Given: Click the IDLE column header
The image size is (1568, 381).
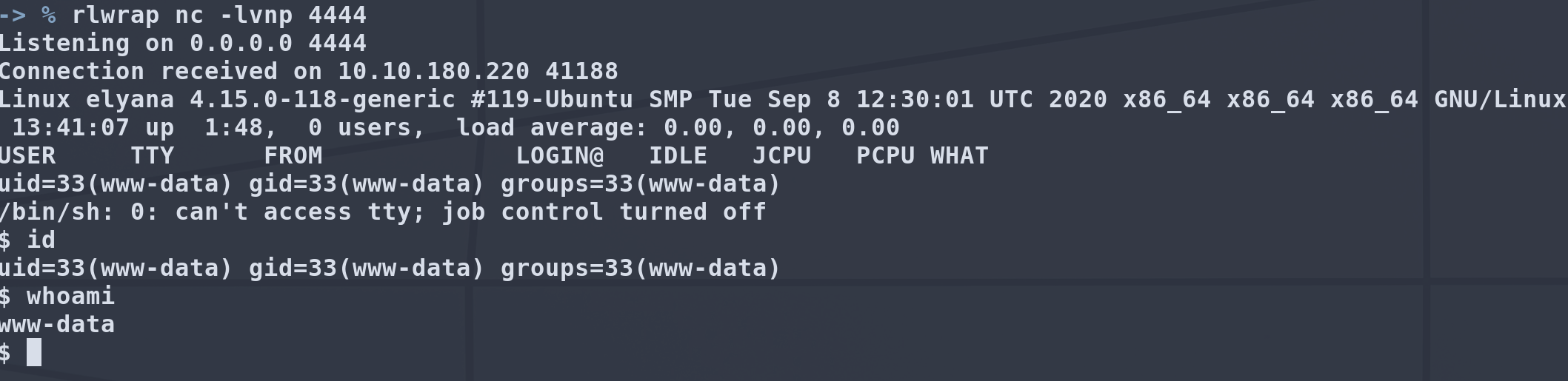Looking at the screenshot, I should tap(678, 155).
